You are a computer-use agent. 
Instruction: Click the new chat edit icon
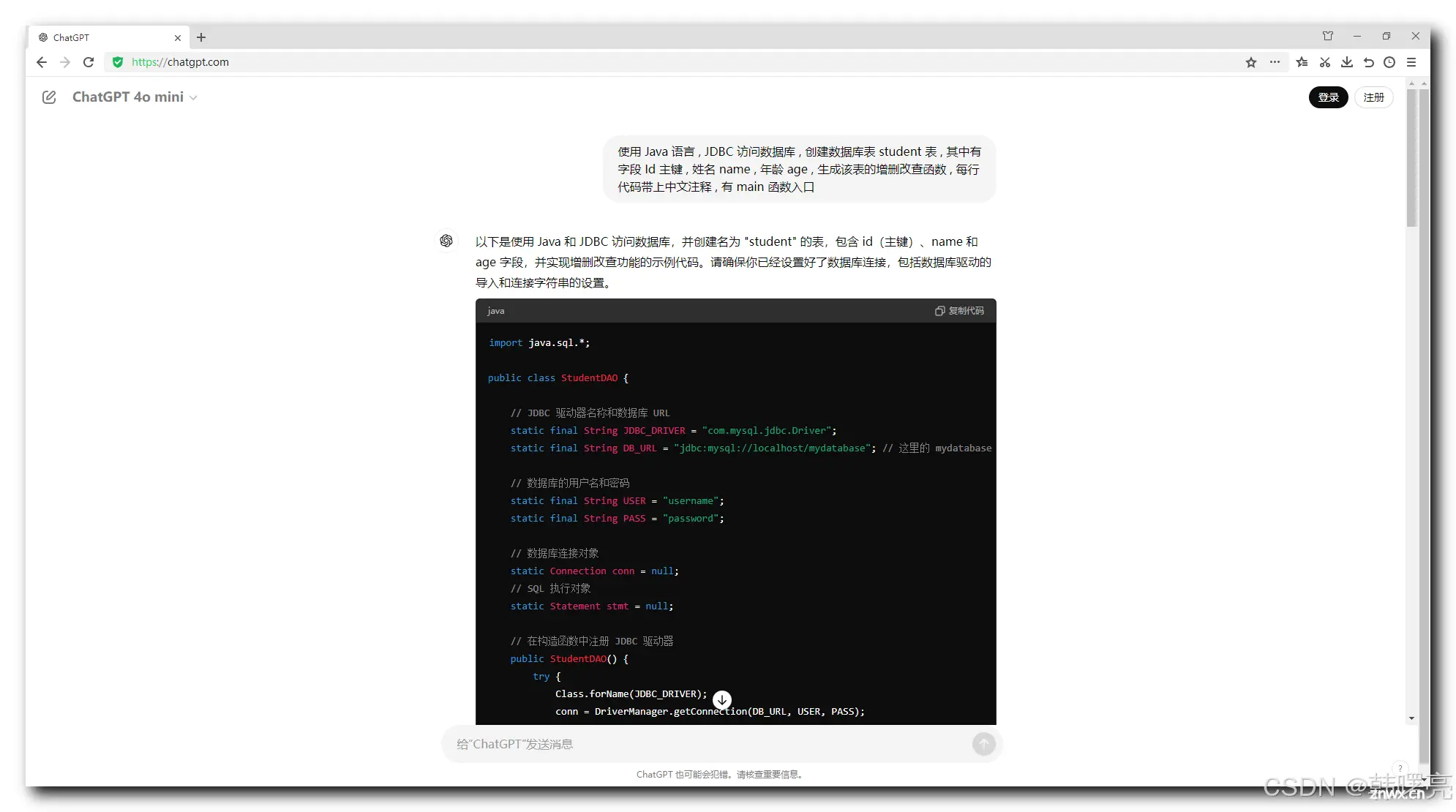49,97
